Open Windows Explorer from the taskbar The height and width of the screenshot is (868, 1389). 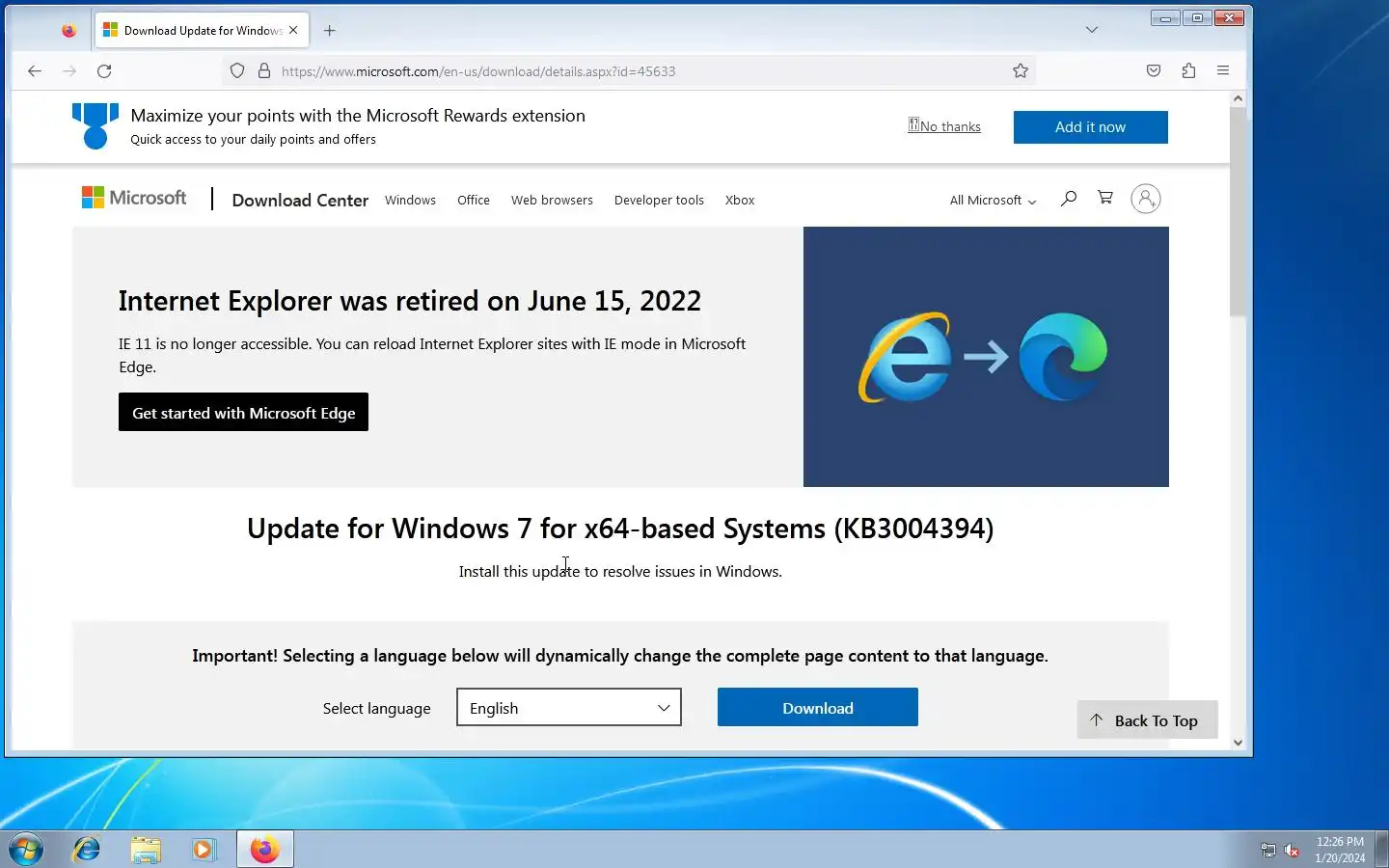[146, 850]
